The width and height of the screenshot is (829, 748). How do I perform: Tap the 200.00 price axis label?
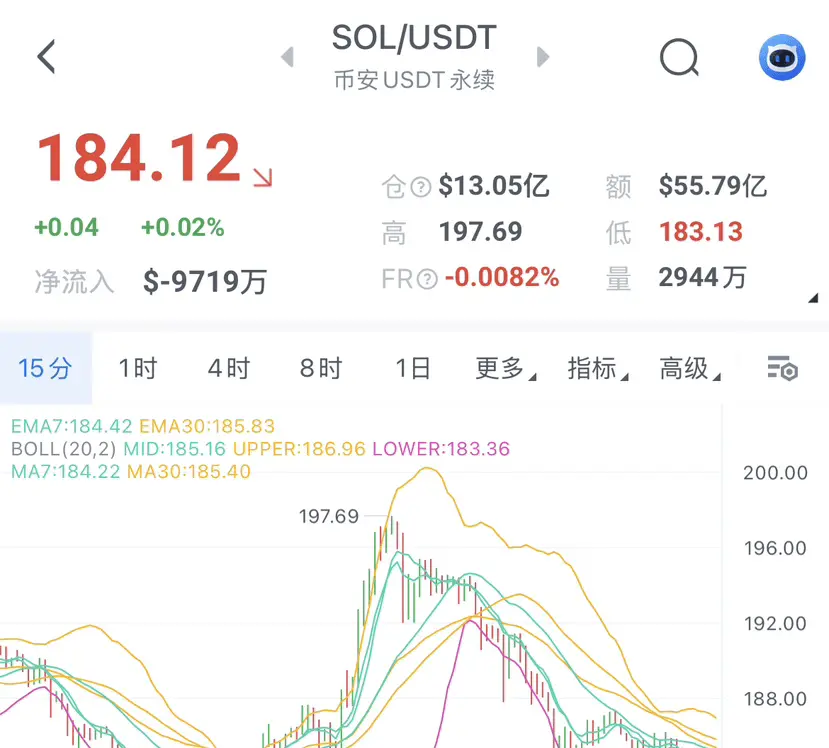(775, 473)
